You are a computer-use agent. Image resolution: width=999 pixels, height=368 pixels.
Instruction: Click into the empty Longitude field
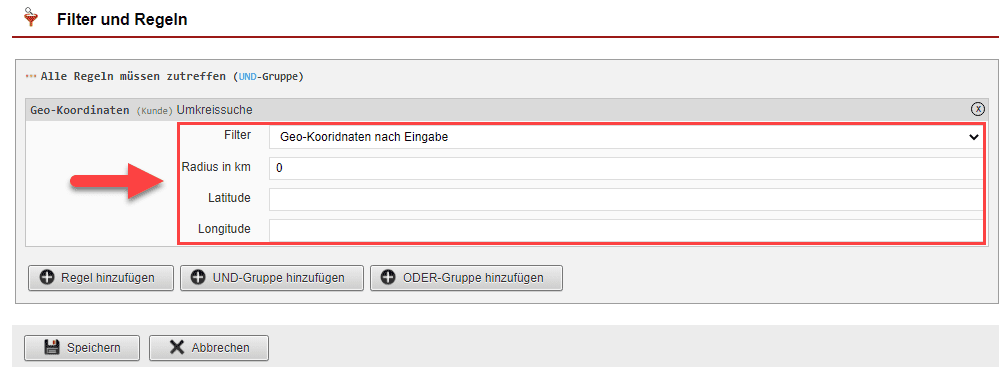tap(626, 230)
